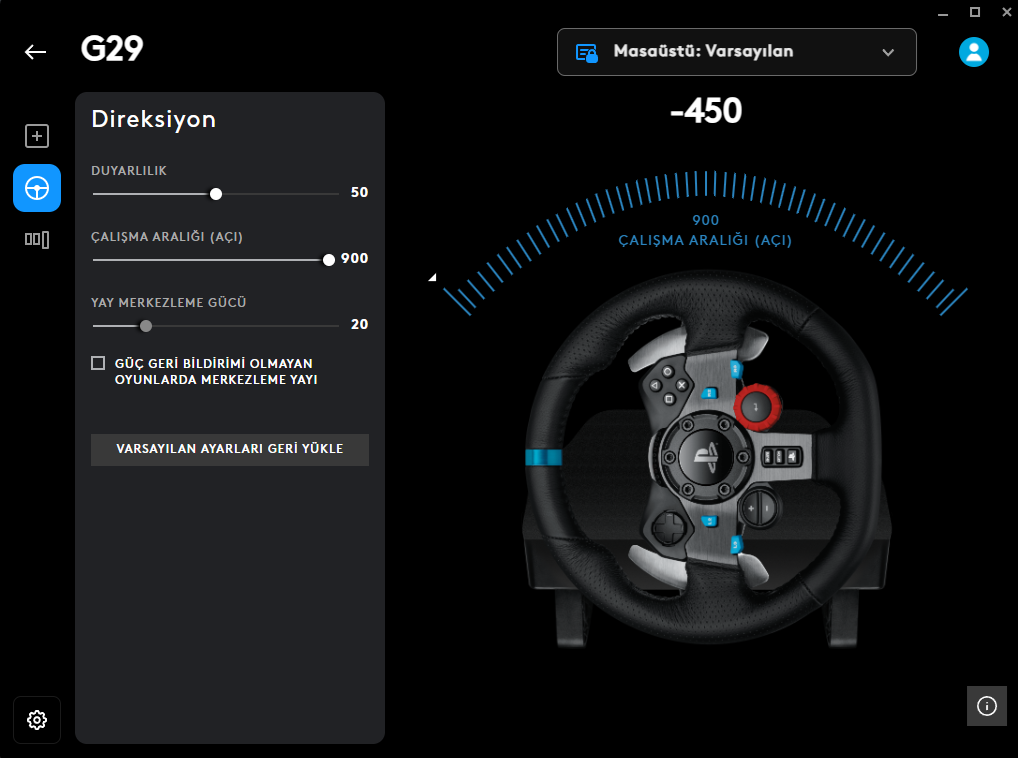Viewport: 1018px width, 758px height.
Task: Click VARSAYILAN AYARLARI GERİ YÜKLE button
Action: pos(230,449)
